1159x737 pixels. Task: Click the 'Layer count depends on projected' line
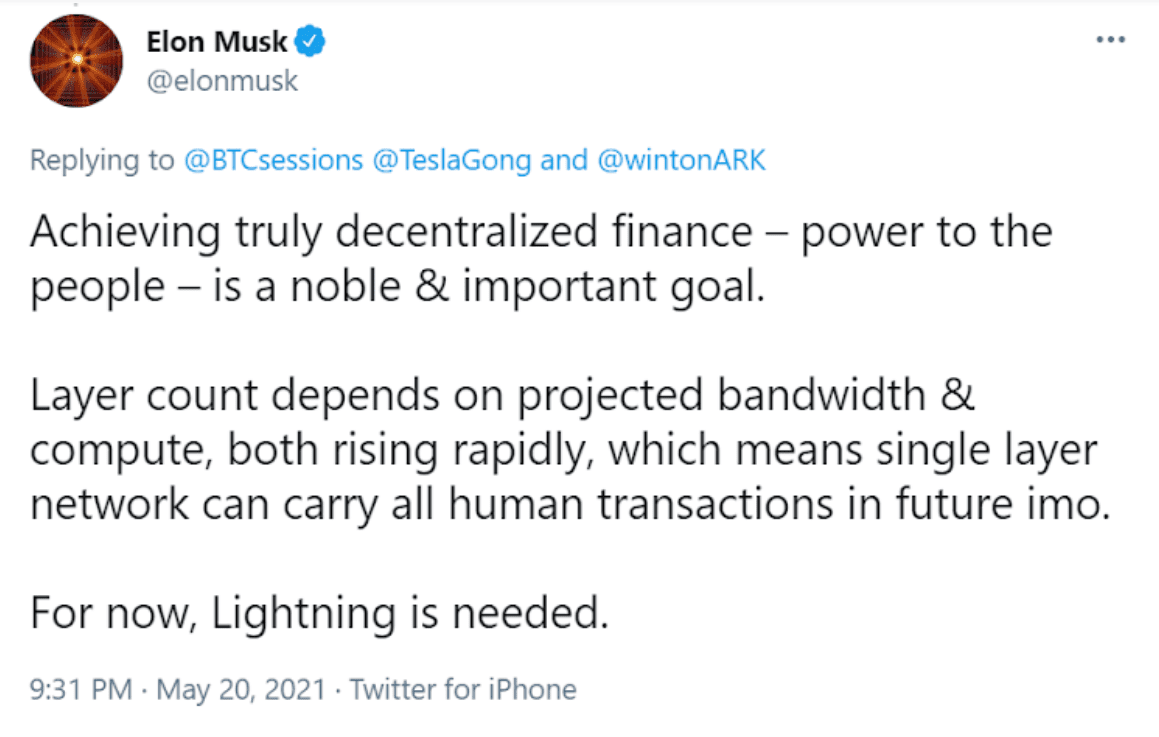click(503, 395)
